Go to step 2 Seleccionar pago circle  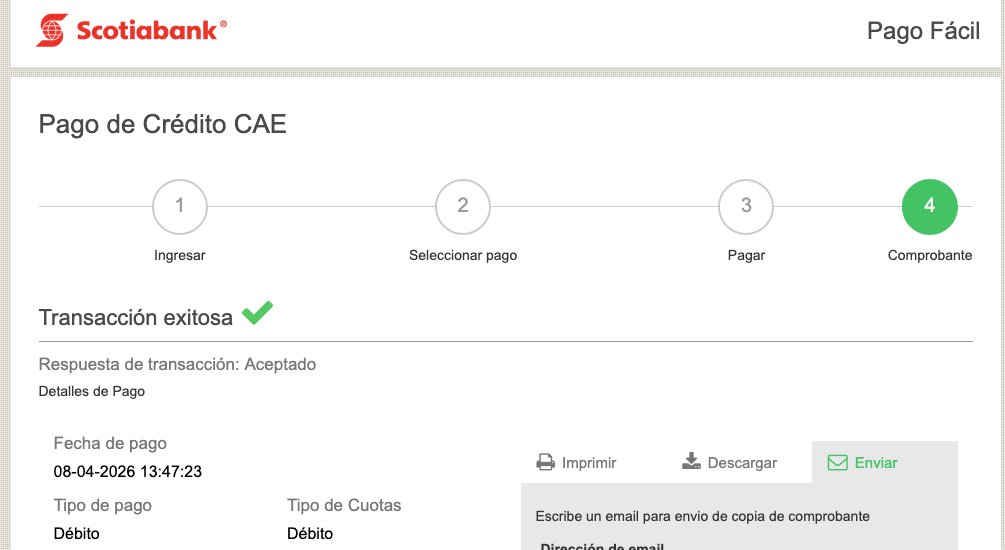tap(463, 206)
